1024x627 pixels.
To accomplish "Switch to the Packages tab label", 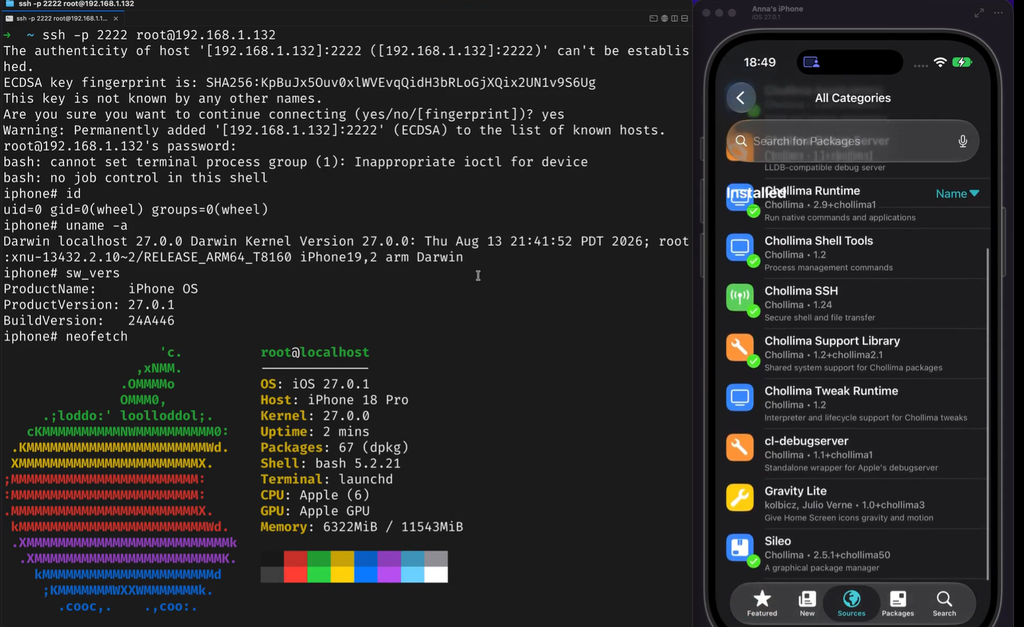I will tap(898, 613).
